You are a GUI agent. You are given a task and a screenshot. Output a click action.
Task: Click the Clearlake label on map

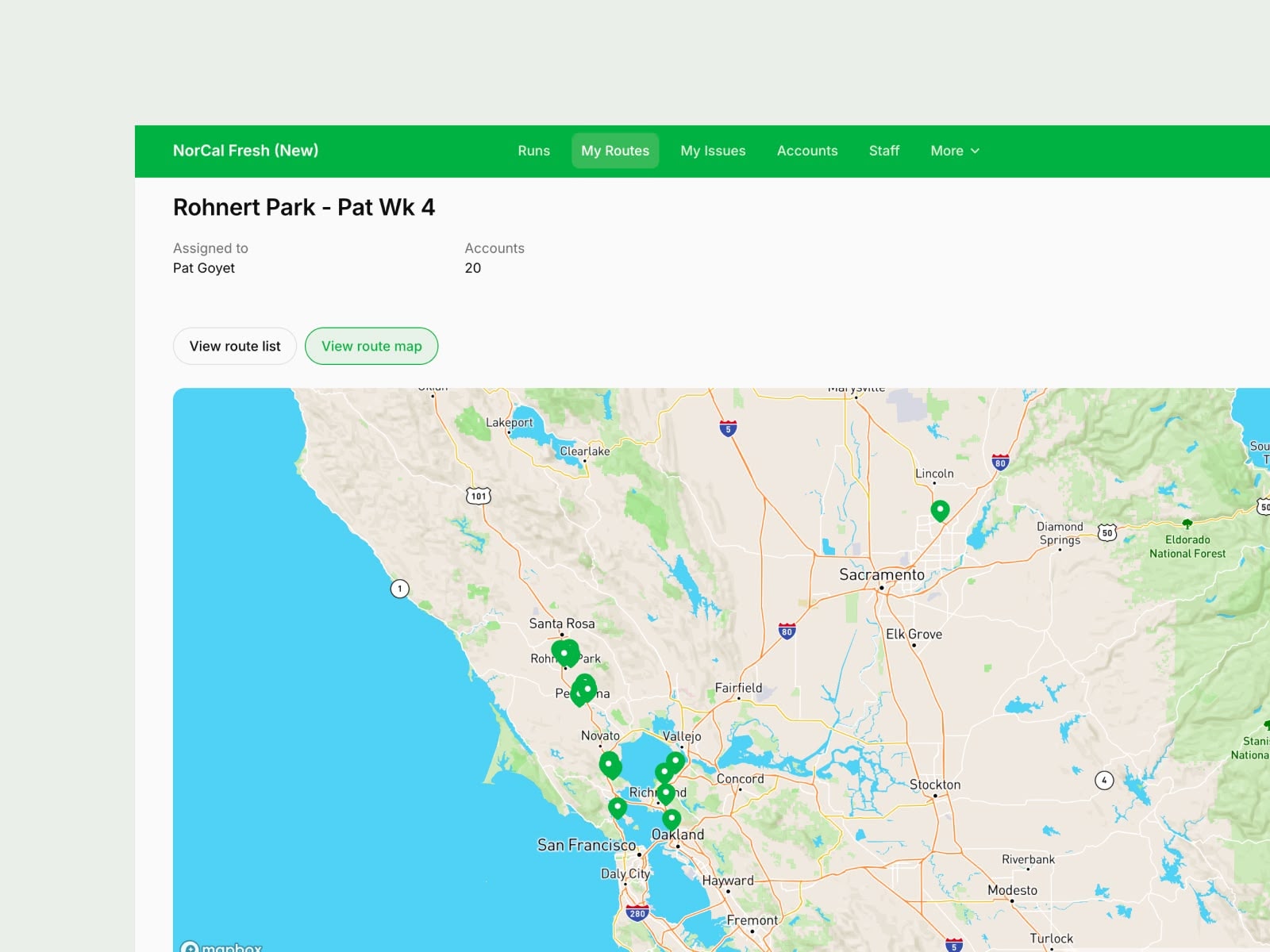(x=585, y=451)
